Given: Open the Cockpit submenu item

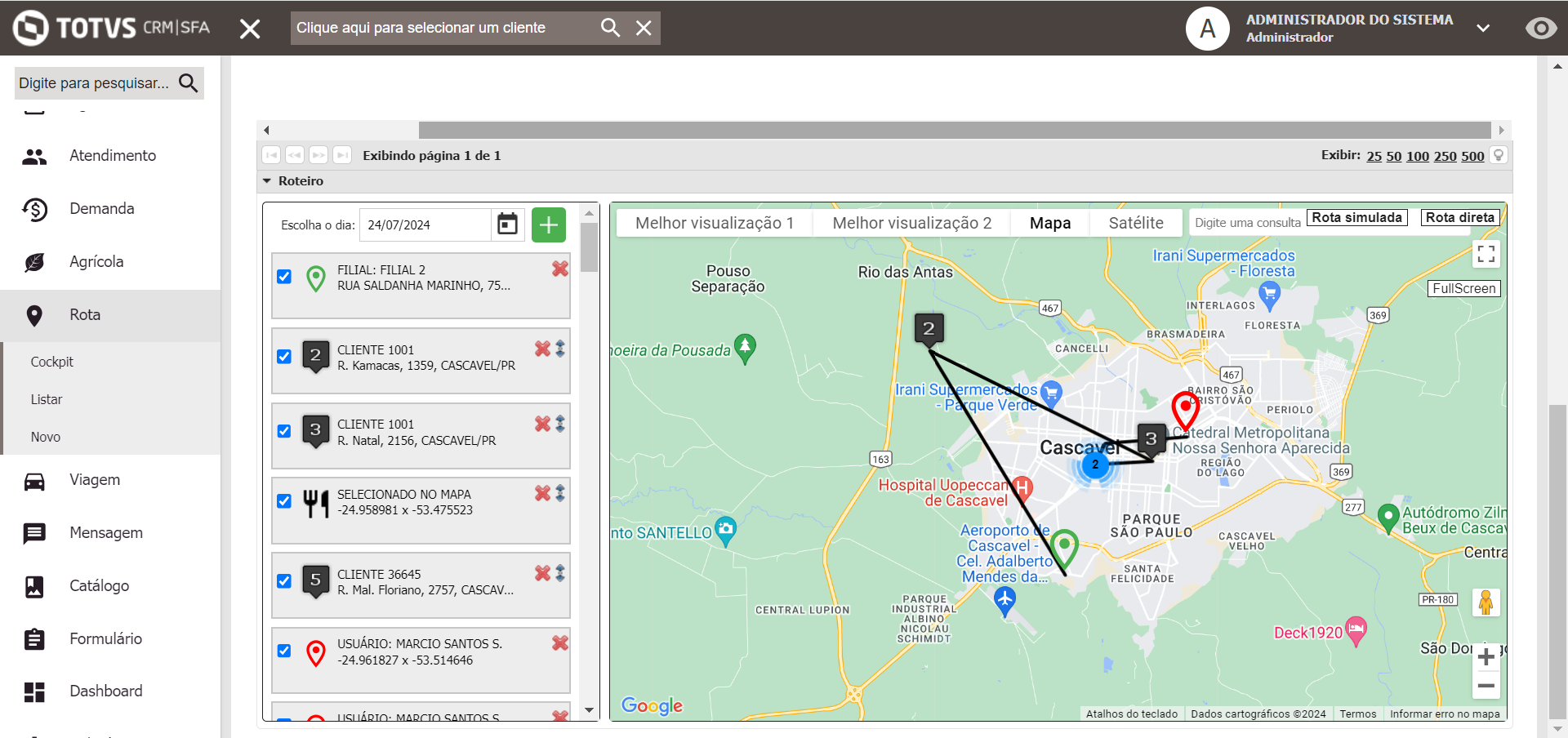Looking at the screenshot, I should point(52,362).
